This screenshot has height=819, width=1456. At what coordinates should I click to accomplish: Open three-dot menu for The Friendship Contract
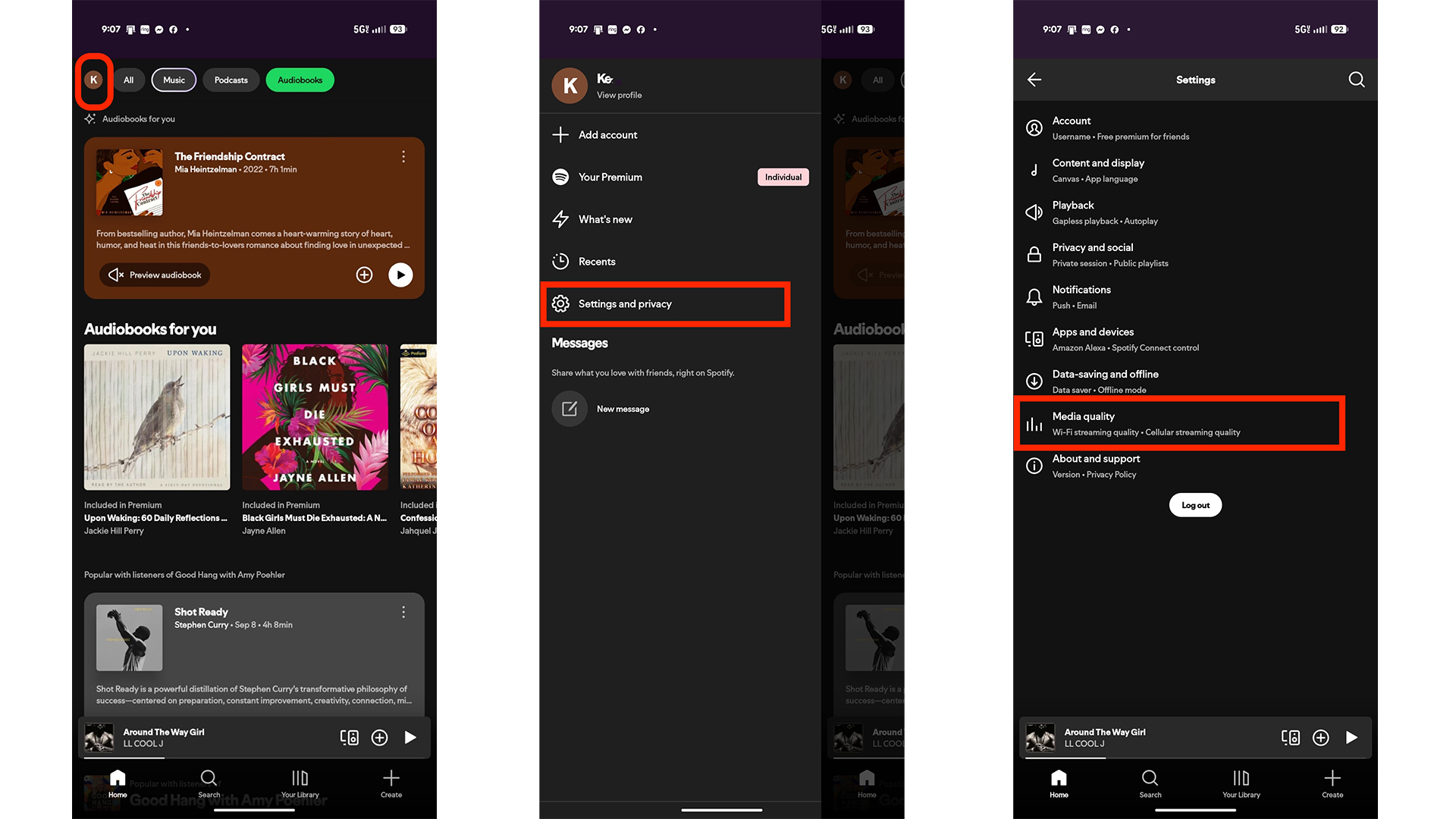(403, 156)
